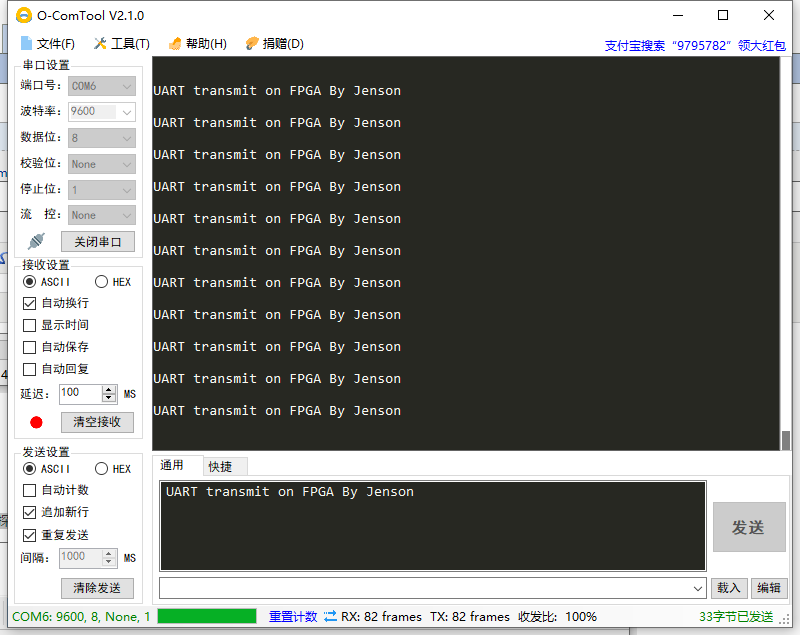Open the 流控 None dropdown

102,215
